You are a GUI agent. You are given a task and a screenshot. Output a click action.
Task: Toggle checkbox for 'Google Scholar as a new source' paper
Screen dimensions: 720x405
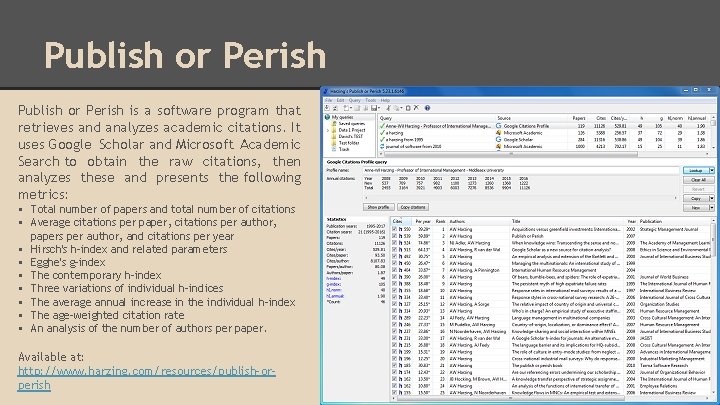point(394,249)
